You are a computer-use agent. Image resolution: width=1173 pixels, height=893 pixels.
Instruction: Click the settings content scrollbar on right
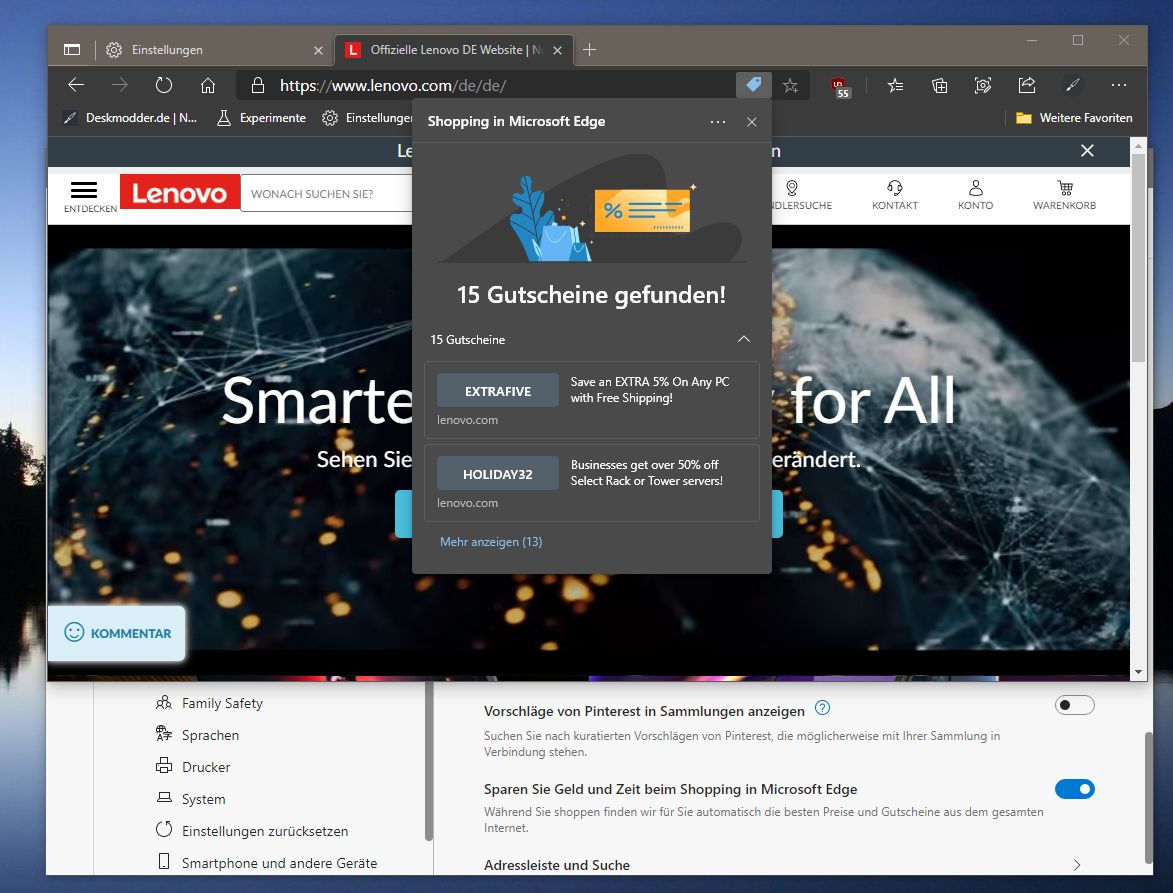click(x=1148, y=797)
